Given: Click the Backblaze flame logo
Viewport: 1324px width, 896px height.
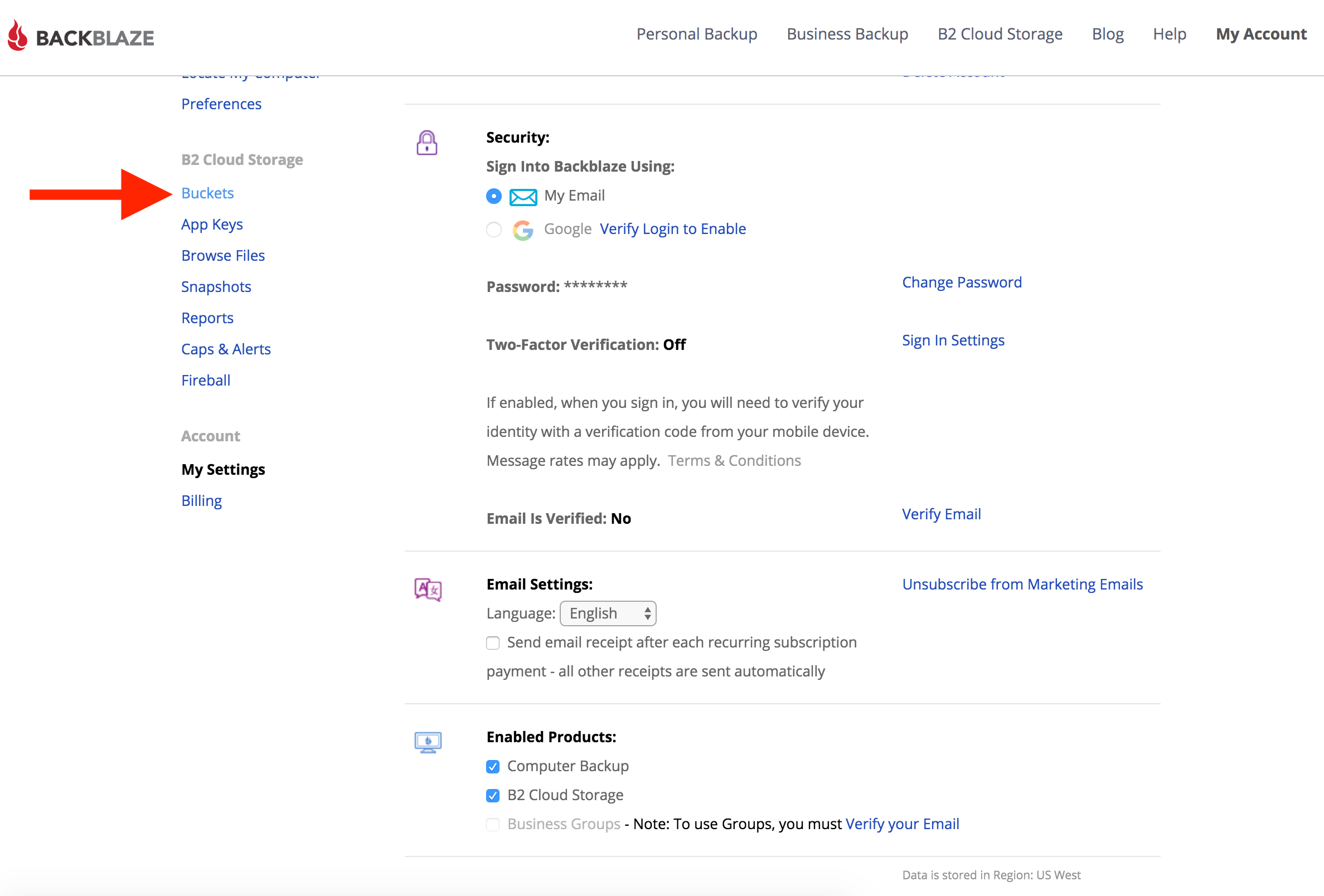Looking at the screenshot, I should (18, 35).
